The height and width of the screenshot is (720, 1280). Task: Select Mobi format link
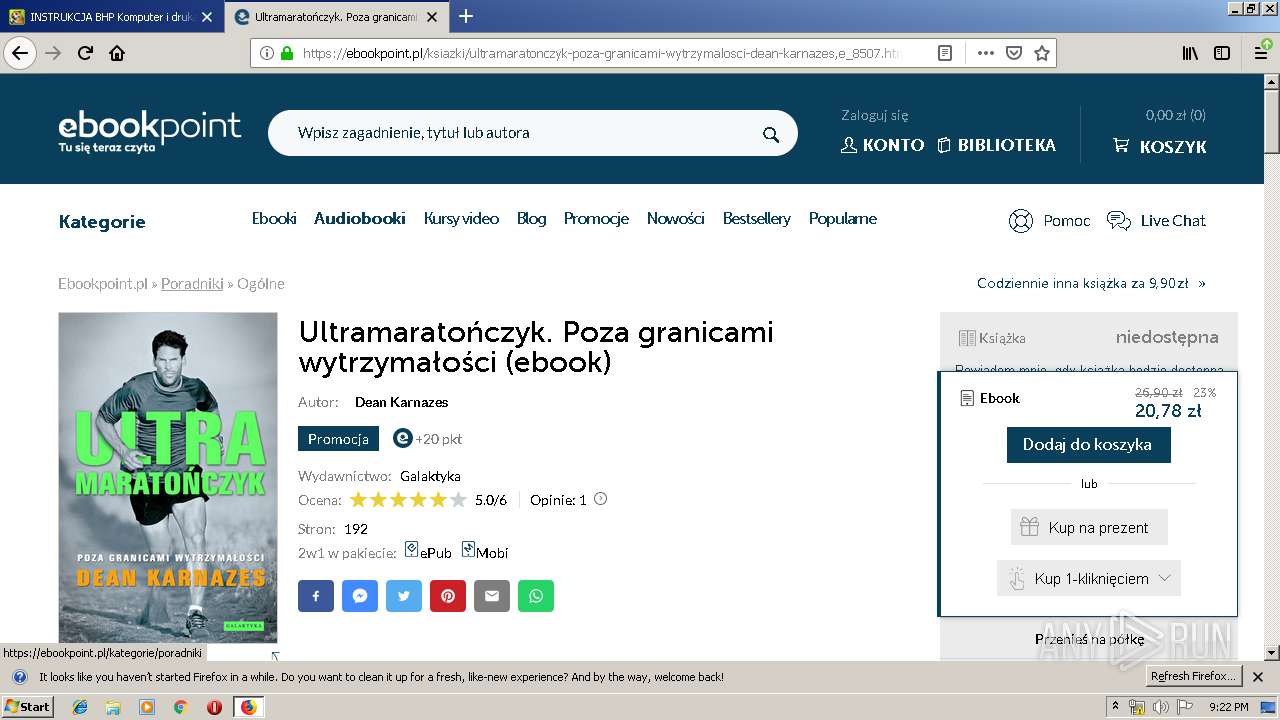point(485,552)
